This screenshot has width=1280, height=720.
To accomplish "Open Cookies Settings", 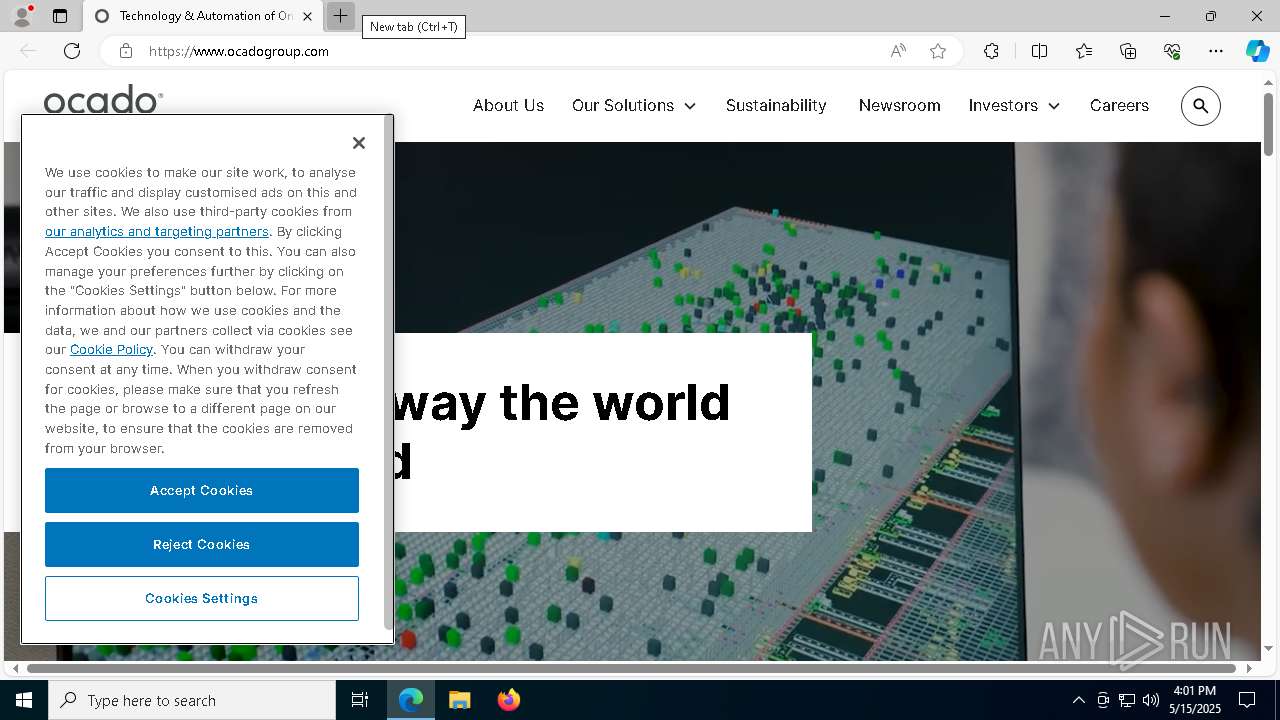I will [202, 598].
